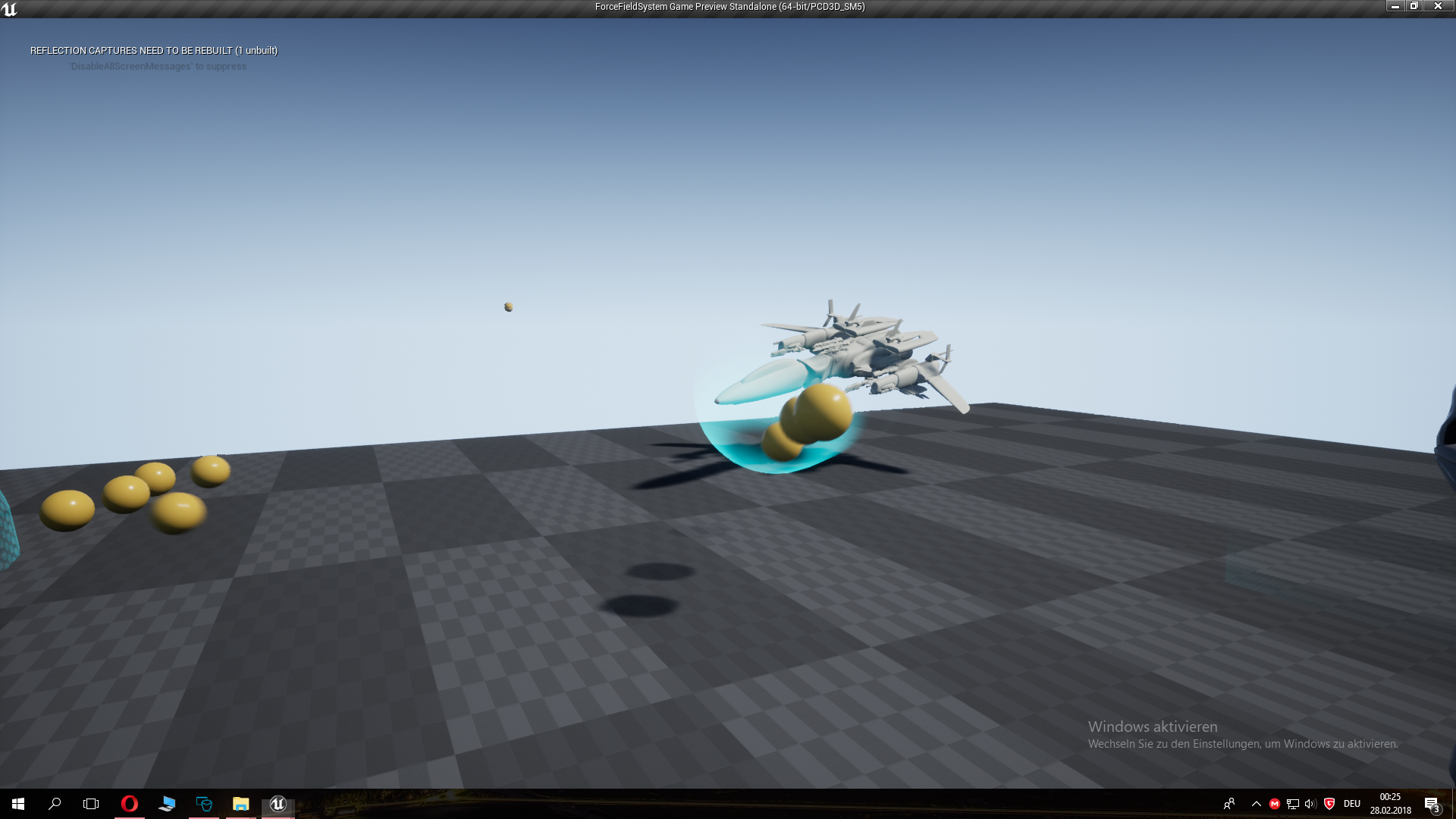Open the Windows Start menu icon
Screen dimensions: 1456x819
[17, 803]
